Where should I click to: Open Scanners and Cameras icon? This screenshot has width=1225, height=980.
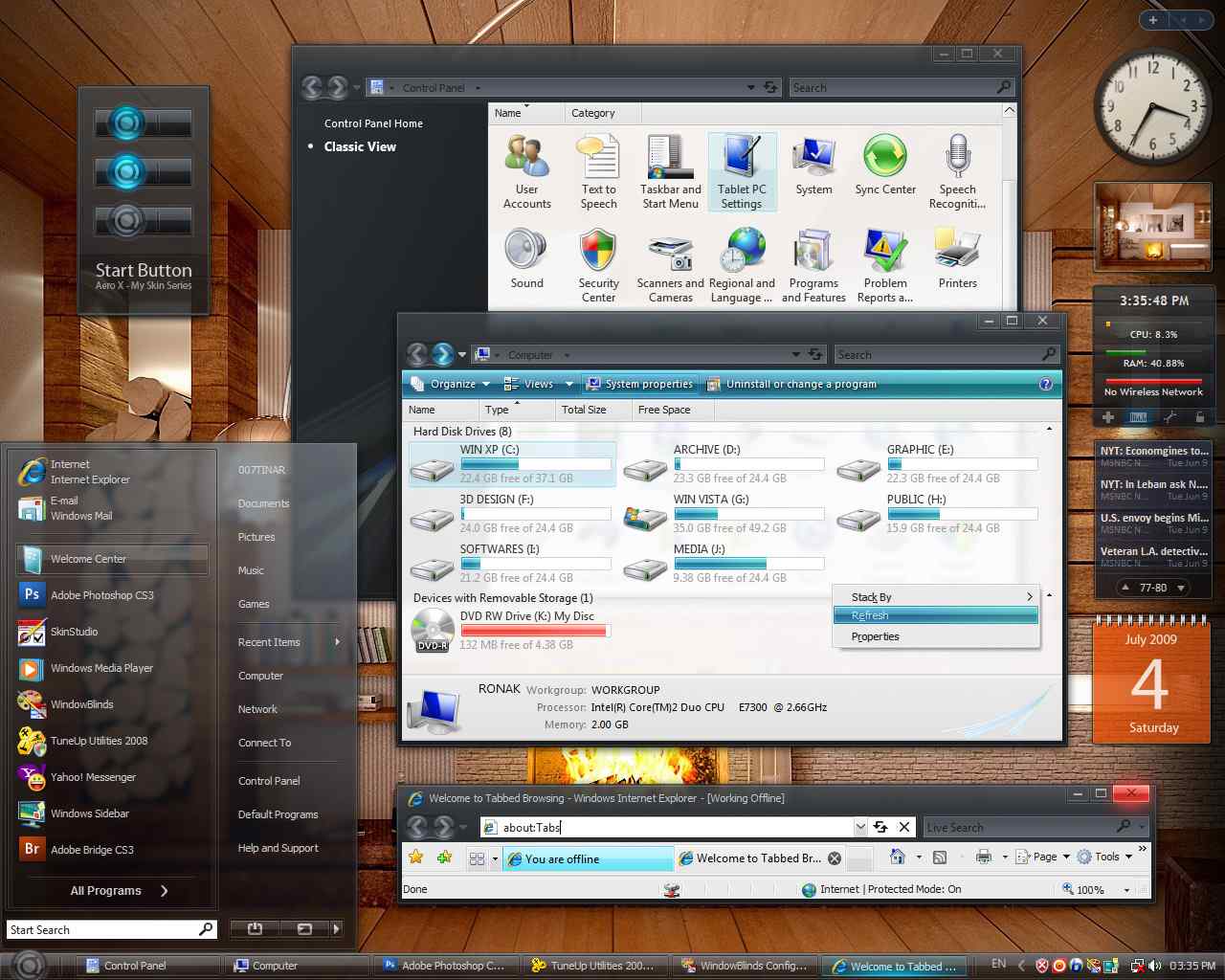pos(670,265)
